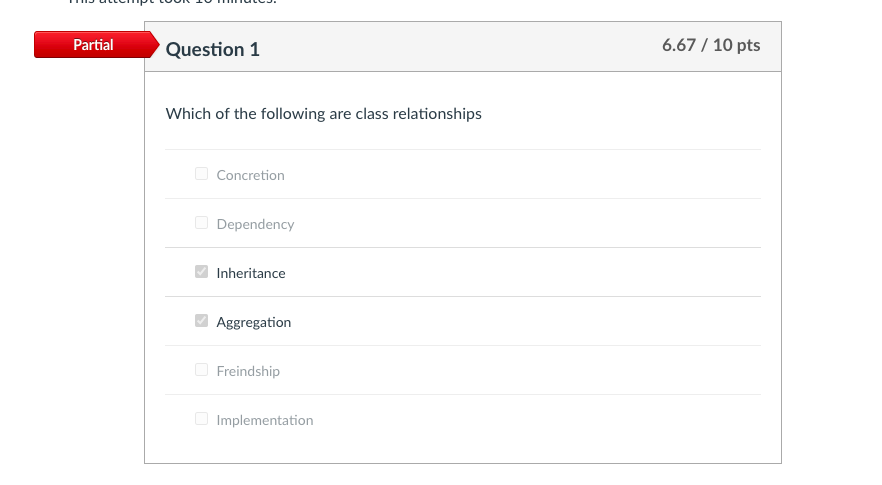Tick the Dependency option checkbox
Viewport: 882px width, 485px height.
[x=202, y=223]
